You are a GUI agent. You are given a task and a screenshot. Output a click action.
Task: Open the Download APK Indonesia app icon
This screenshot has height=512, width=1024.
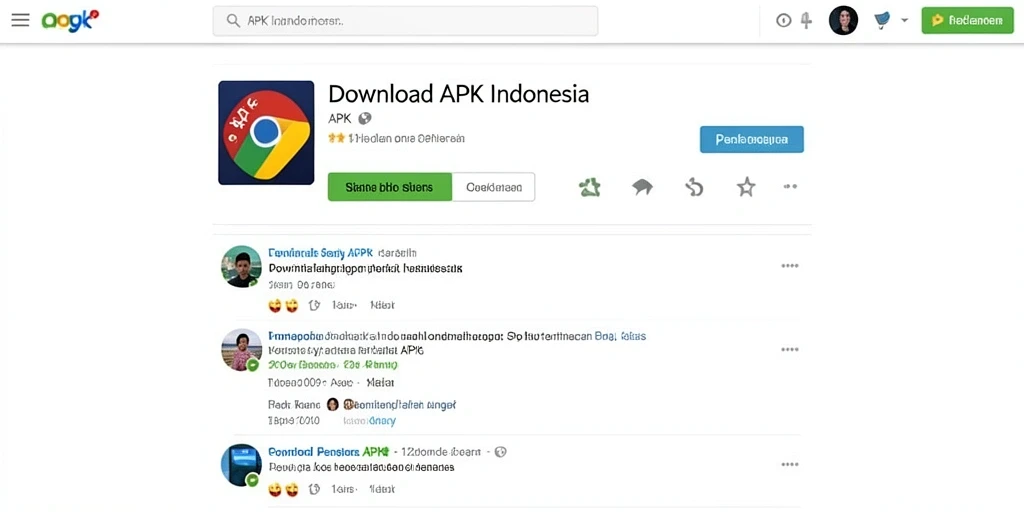(266, 133)
